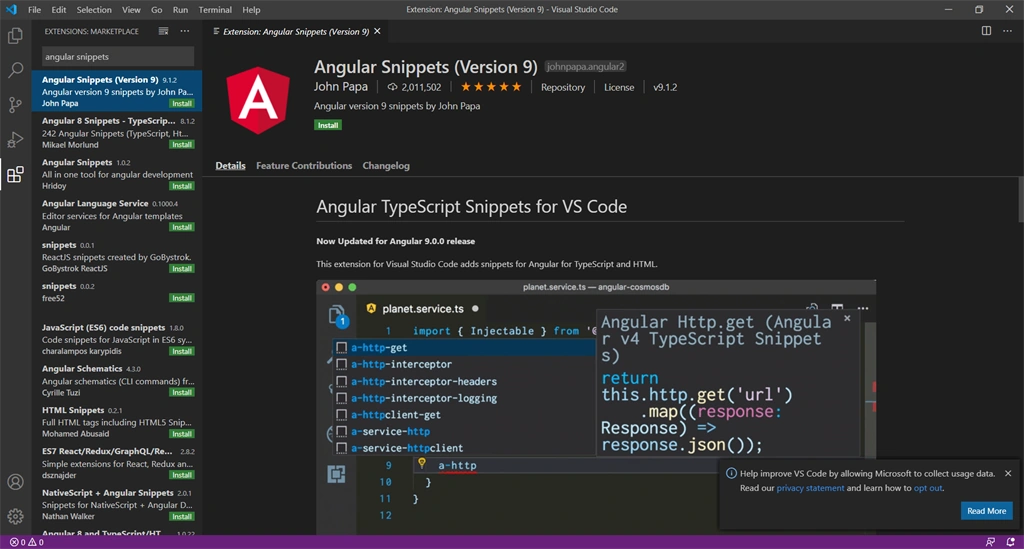The image size is (1024, 549).
Task: Dismiss the usage data notification
Action: tap(1008, 473)
